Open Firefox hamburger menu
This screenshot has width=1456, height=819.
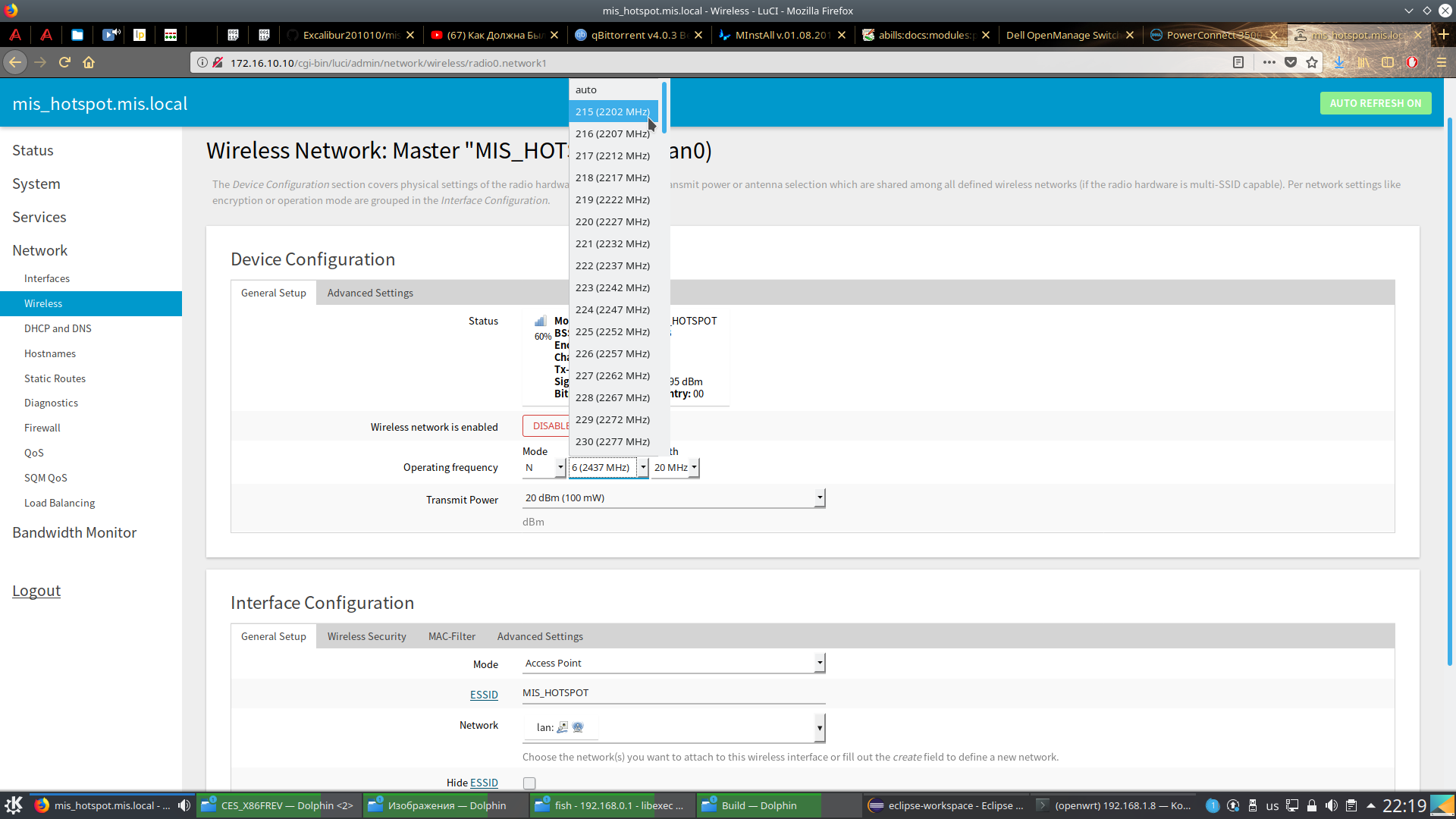tap(1442, 62)
